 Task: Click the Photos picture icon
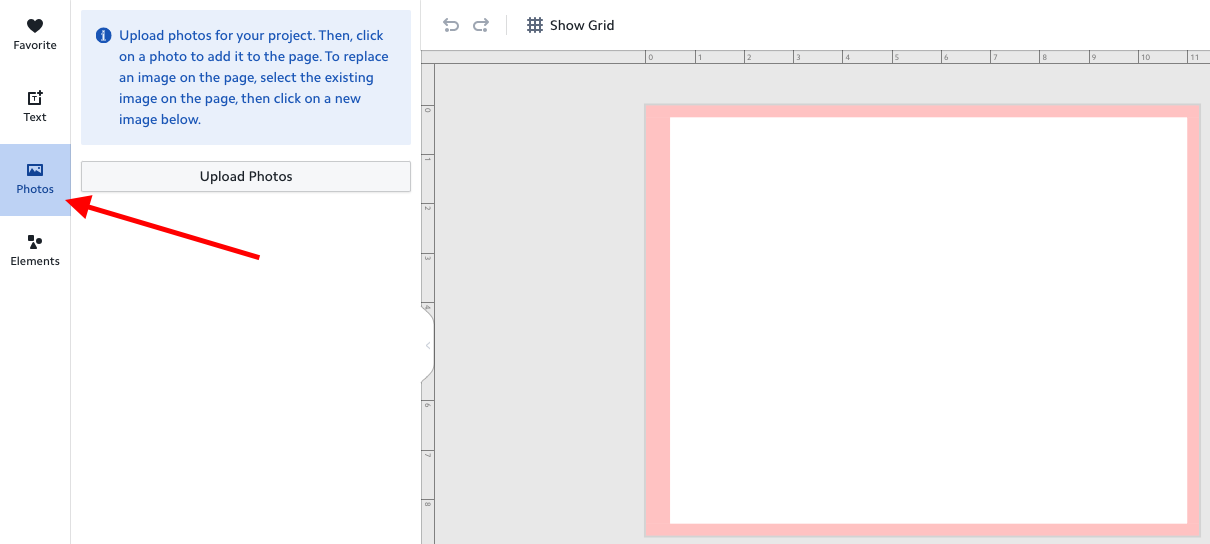35,170
